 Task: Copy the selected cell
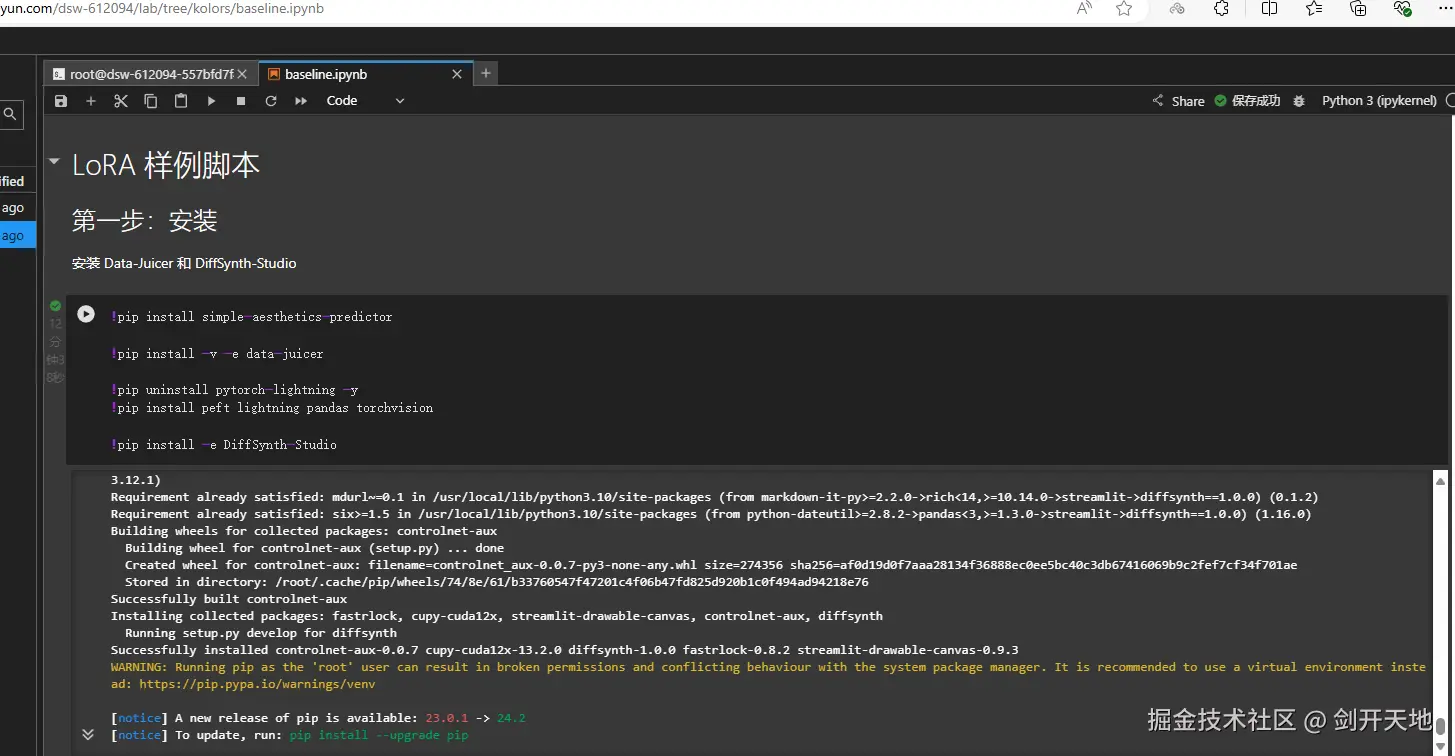point(151,101)
